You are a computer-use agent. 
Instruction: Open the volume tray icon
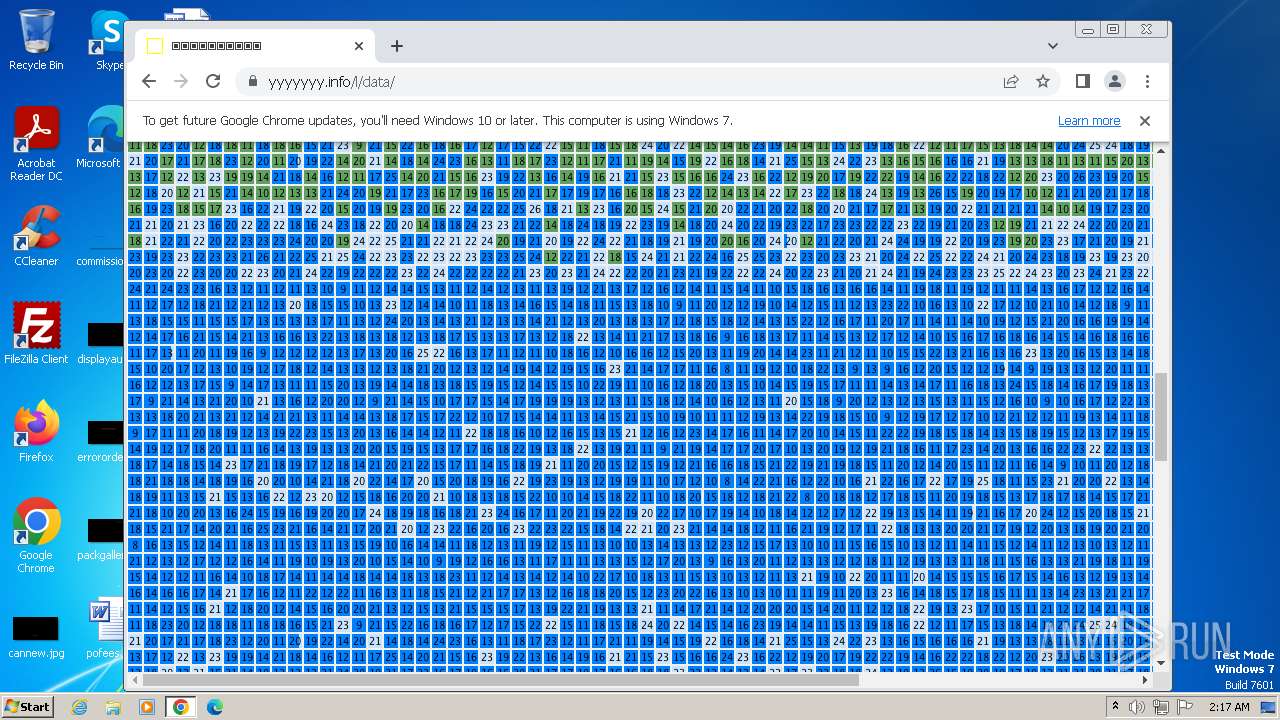tap(1138, 707)
